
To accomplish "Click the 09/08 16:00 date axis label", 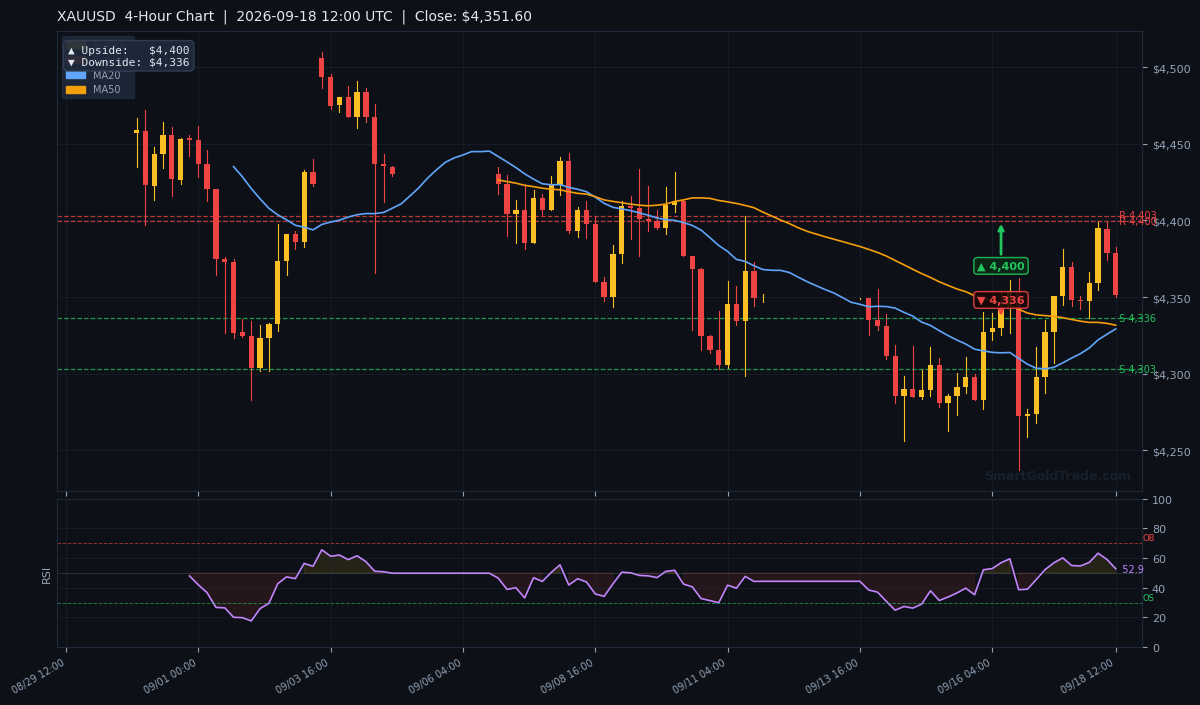I will tap(569, 675).
